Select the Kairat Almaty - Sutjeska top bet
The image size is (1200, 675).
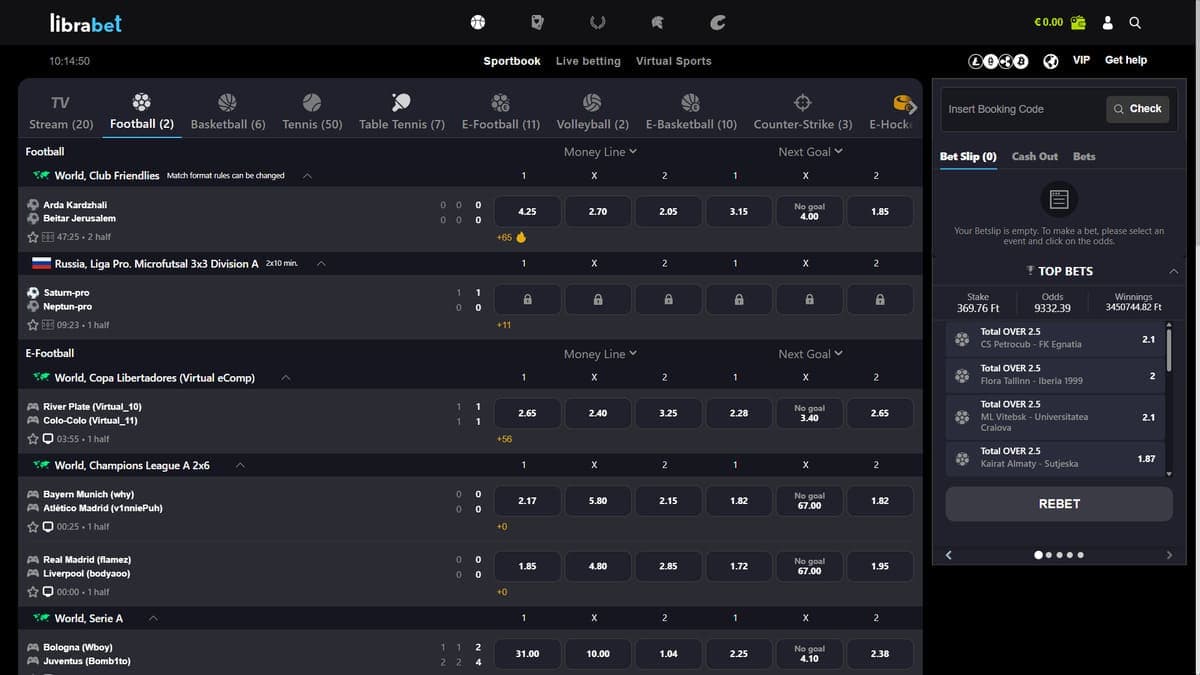(1055, 458)
